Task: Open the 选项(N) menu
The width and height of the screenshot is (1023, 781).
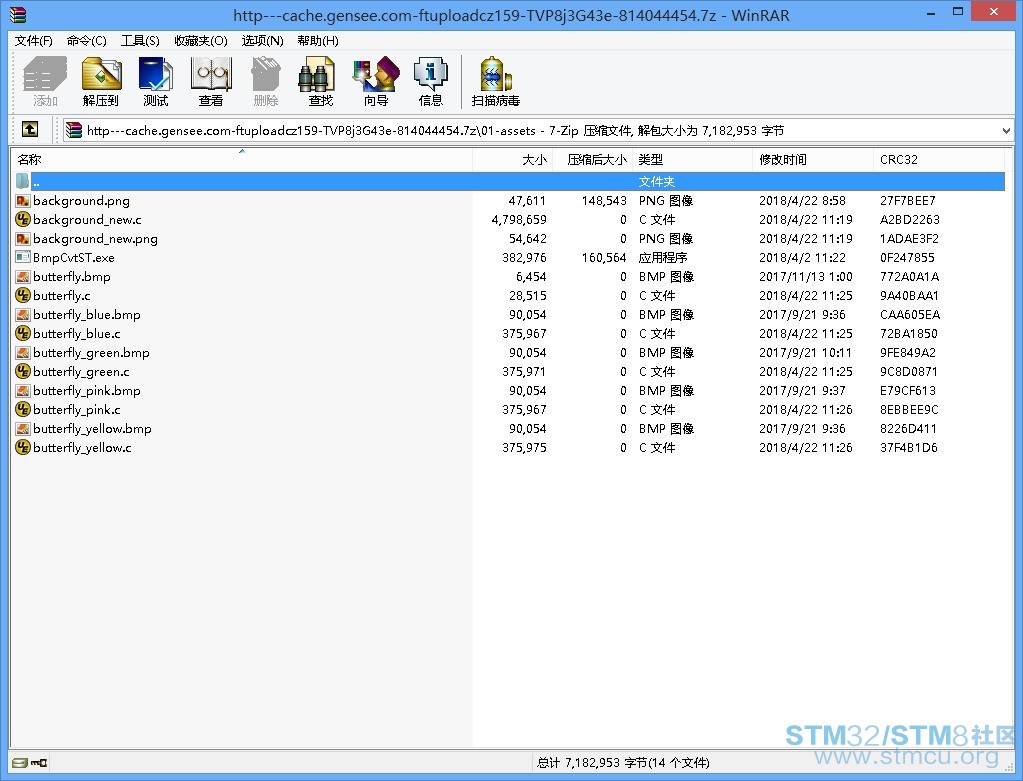Action: click(262, 40)
